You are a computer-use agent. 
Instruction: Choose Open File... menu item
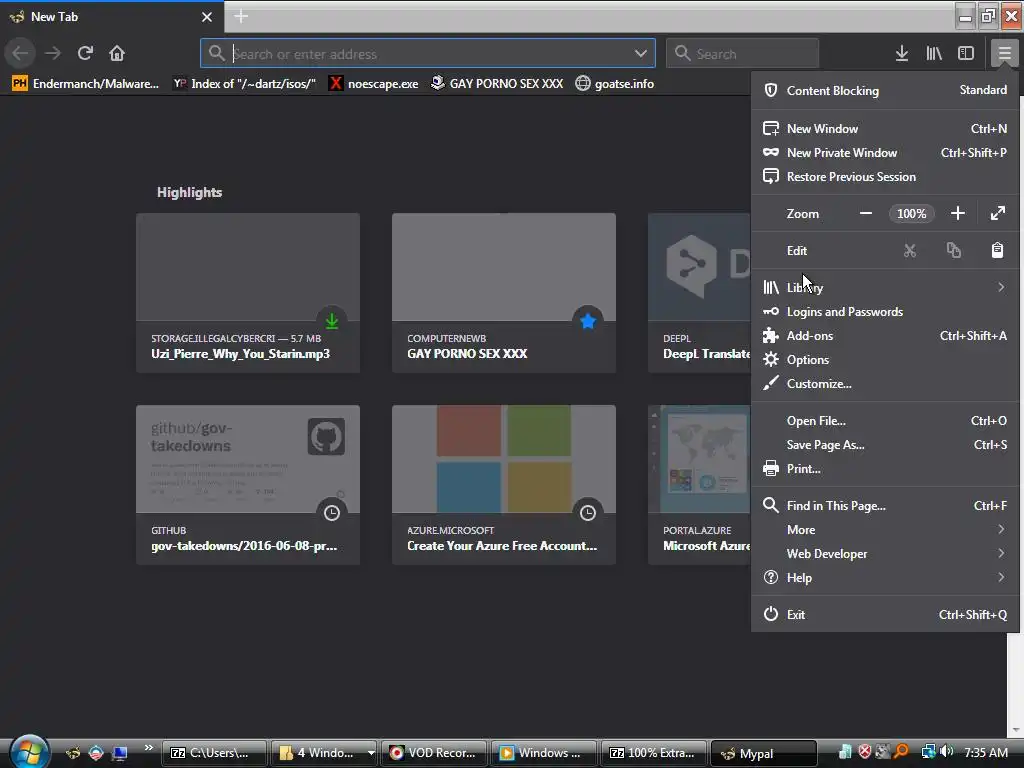coord(885,421)
